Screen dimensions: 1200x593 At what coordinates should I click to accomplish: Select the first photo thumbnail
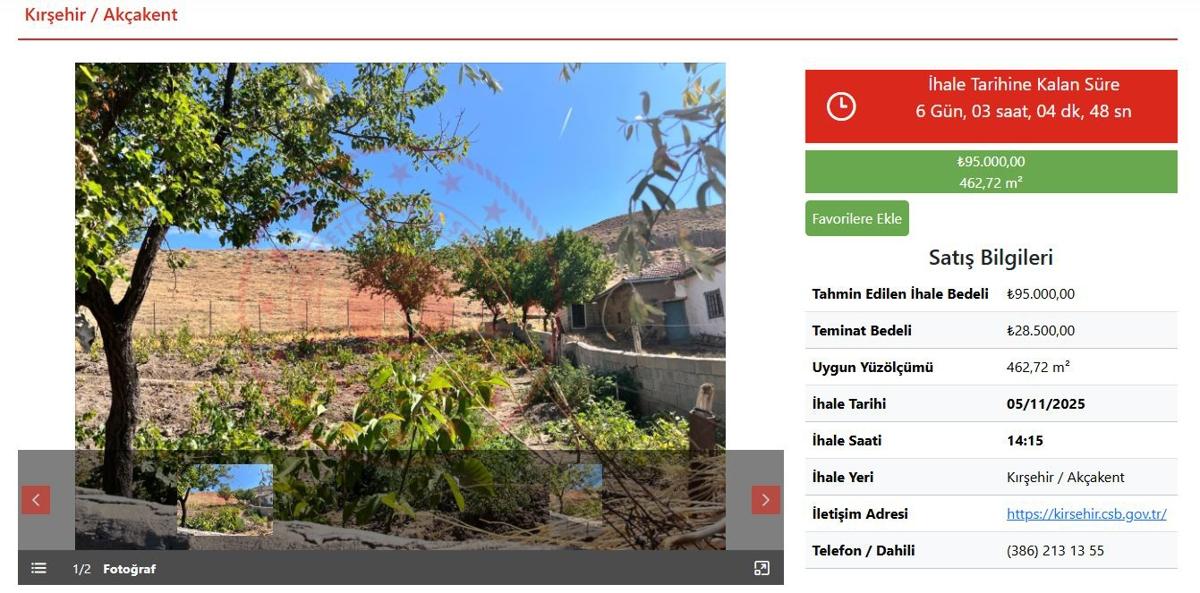point(225,499)
